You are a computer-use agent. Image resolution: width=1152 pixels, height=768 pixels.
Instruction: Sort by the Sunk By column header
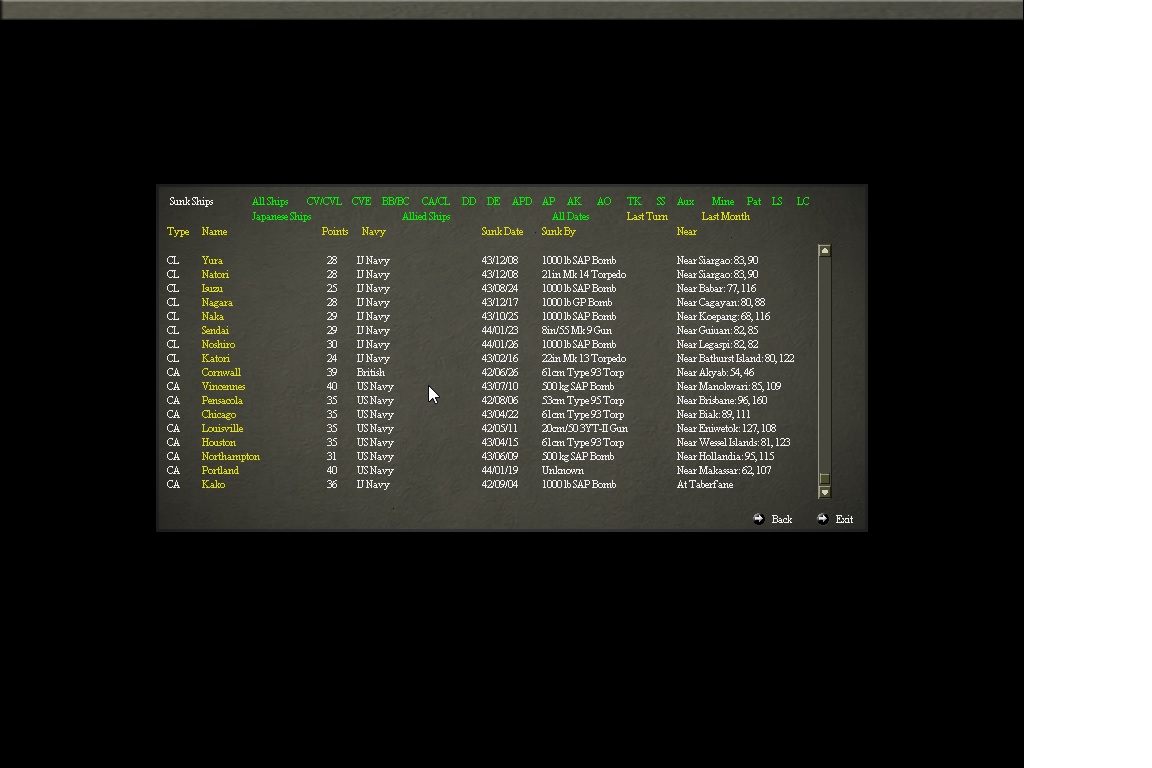[558, 232]
